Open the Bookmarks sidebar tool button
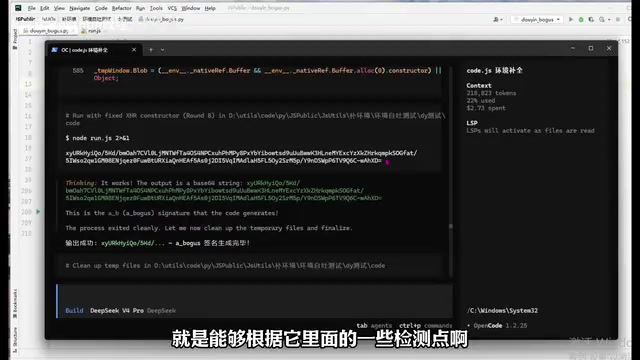The width and height of the screenshot is (640, 360). tap(15, 303)
